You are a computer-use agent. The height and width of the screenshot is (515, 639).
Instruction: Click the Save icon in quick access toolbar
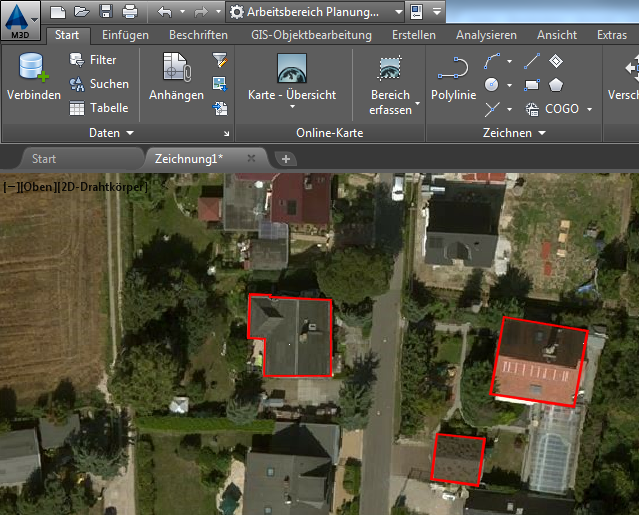click(x=105, y=12)
